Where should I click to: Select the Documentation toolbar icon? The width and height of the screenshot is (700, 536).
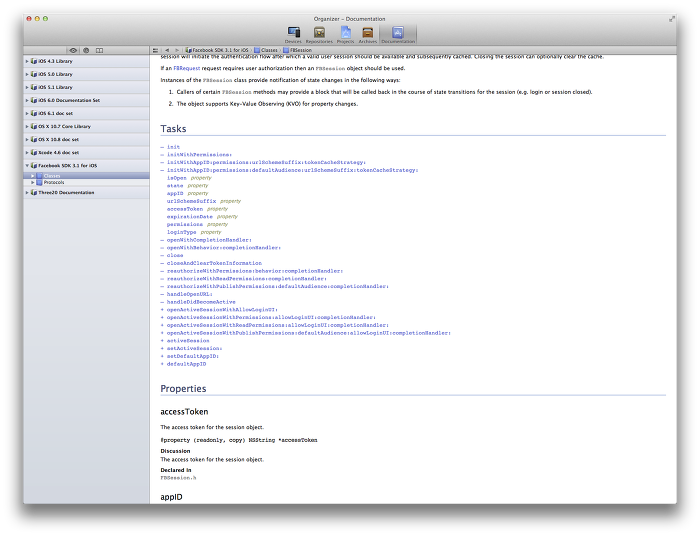tap(398, 34)
